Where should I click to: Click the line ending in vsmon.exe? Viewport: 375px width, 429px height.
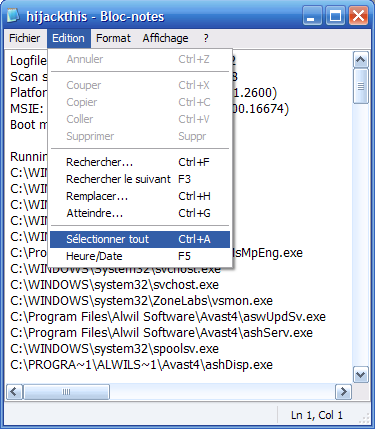tap(141, 301)
